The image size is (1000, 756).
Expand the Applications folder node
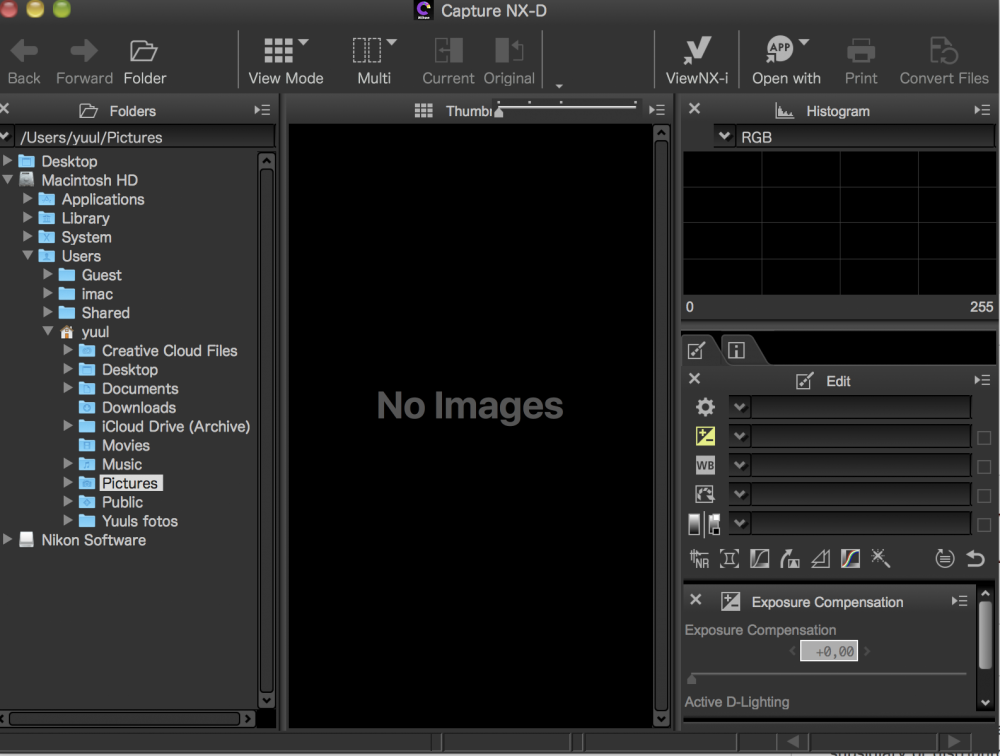click(27, 198)
